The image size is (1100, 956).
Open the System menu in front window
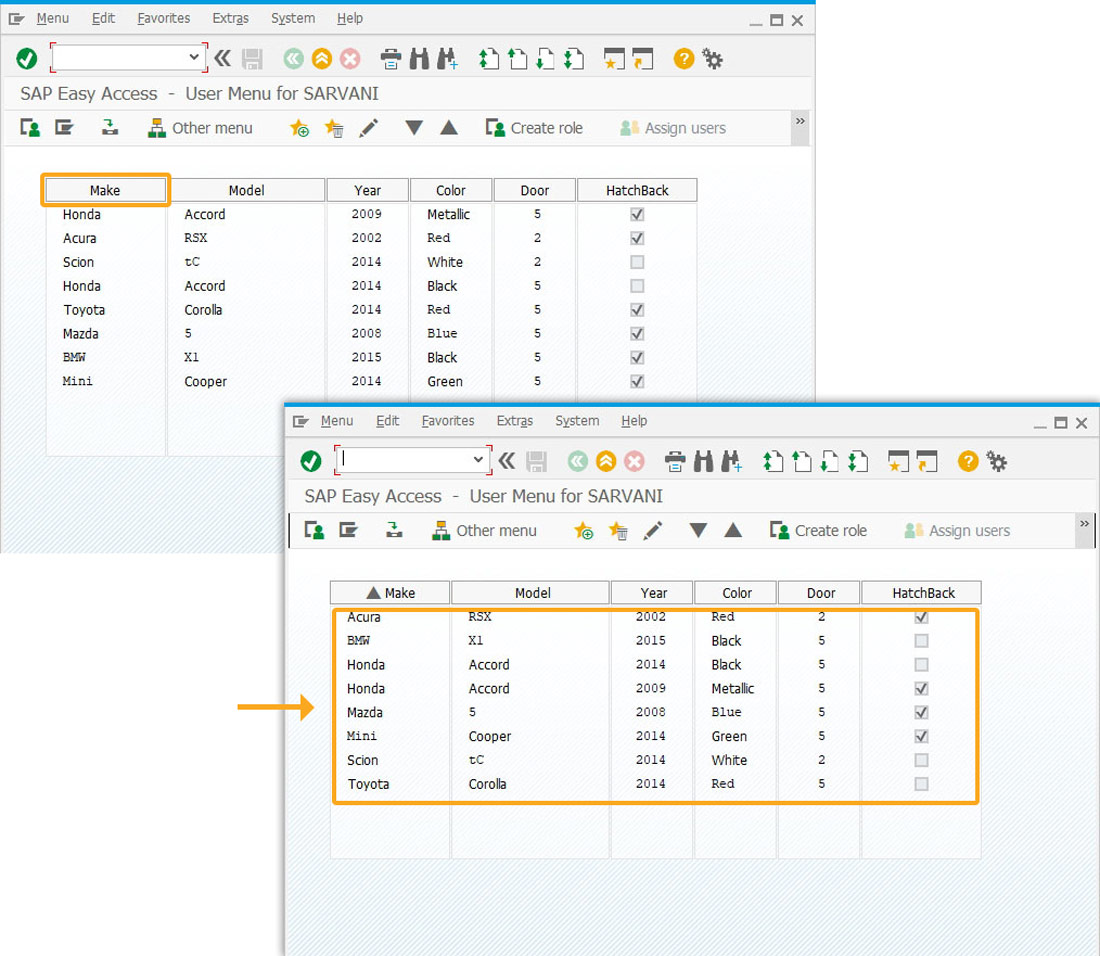pyautogui.click(x=577, y=421)
